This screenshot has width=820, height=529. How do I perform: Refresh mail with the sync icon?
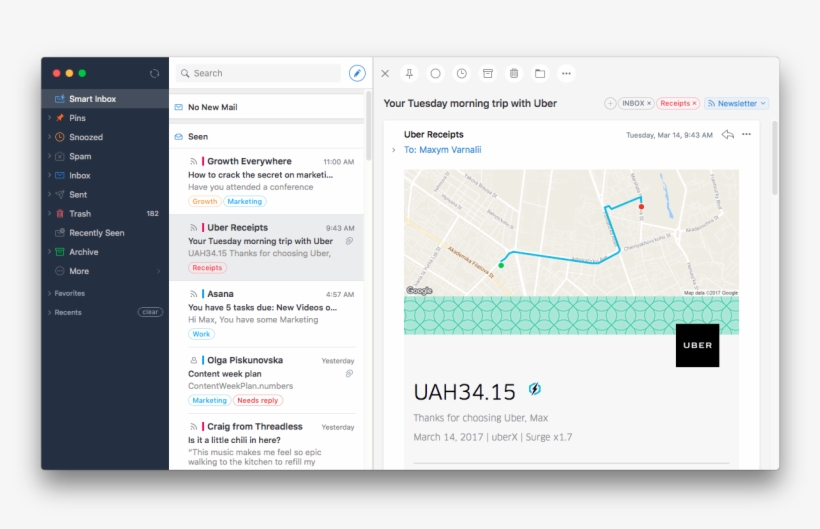[154, 73]
